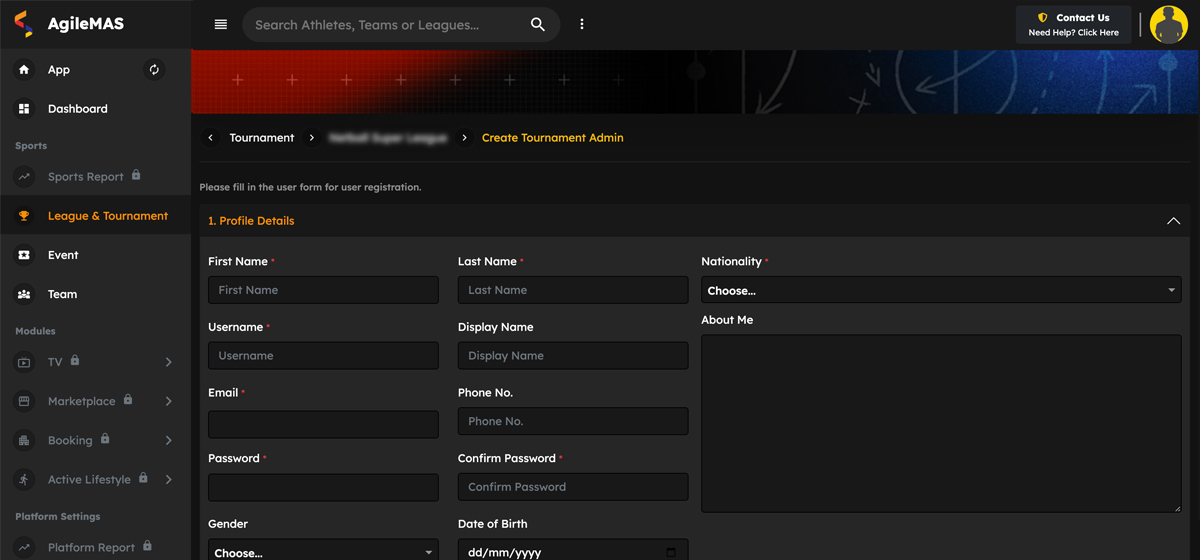Click Create Tournament Admin breadcrumb
1200x560 pixels.
[553, 138]
